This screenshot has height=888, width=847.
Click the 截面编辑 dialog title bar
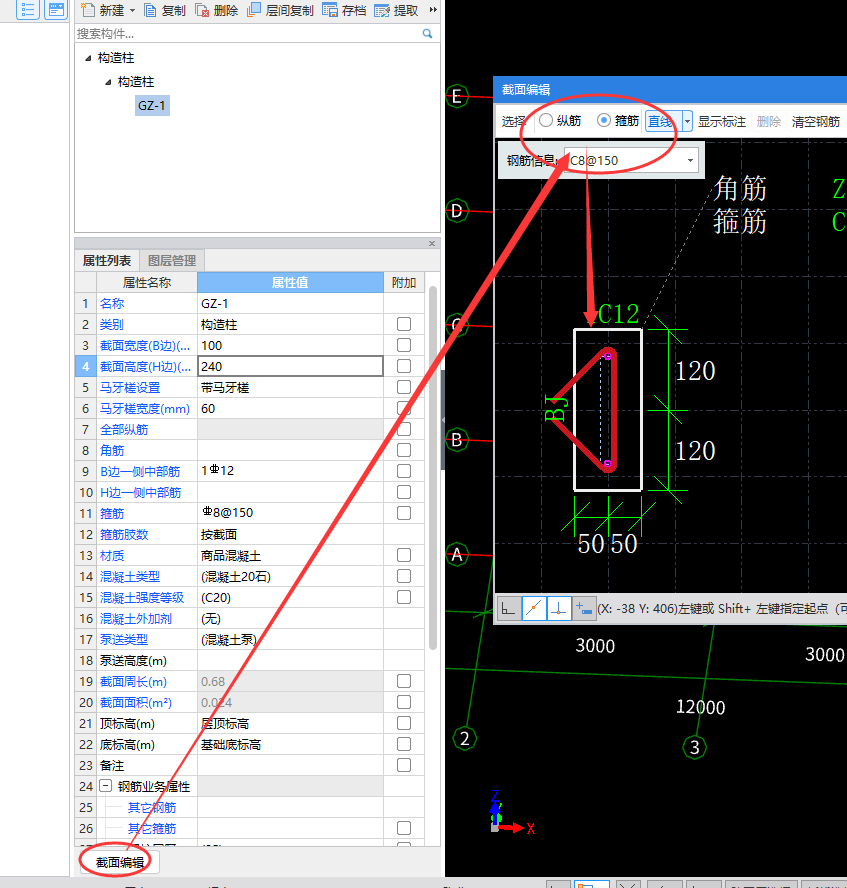pyautogui.click(x=670, y=89)
